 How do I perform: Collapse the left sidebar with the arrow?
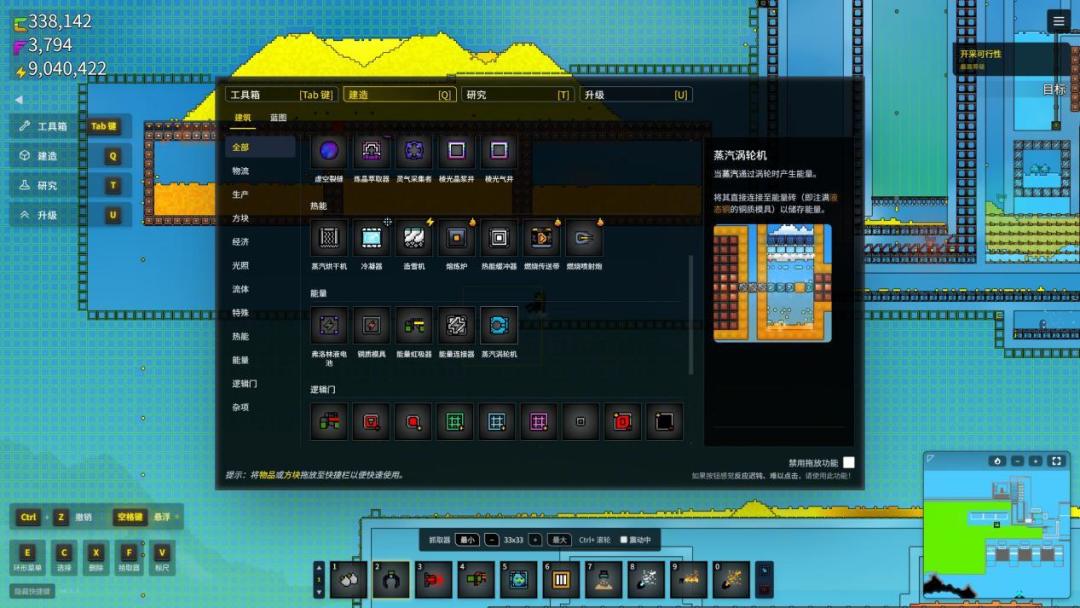click(19, 100)
